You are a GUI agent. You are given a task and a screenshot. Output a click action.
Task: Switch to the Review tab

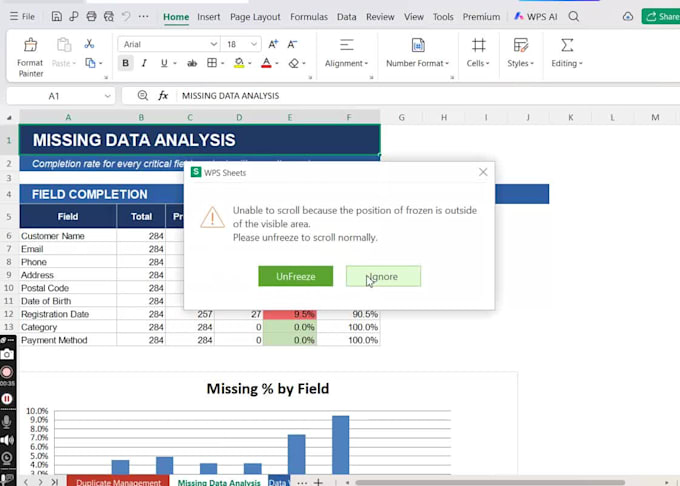click(380, 17)
